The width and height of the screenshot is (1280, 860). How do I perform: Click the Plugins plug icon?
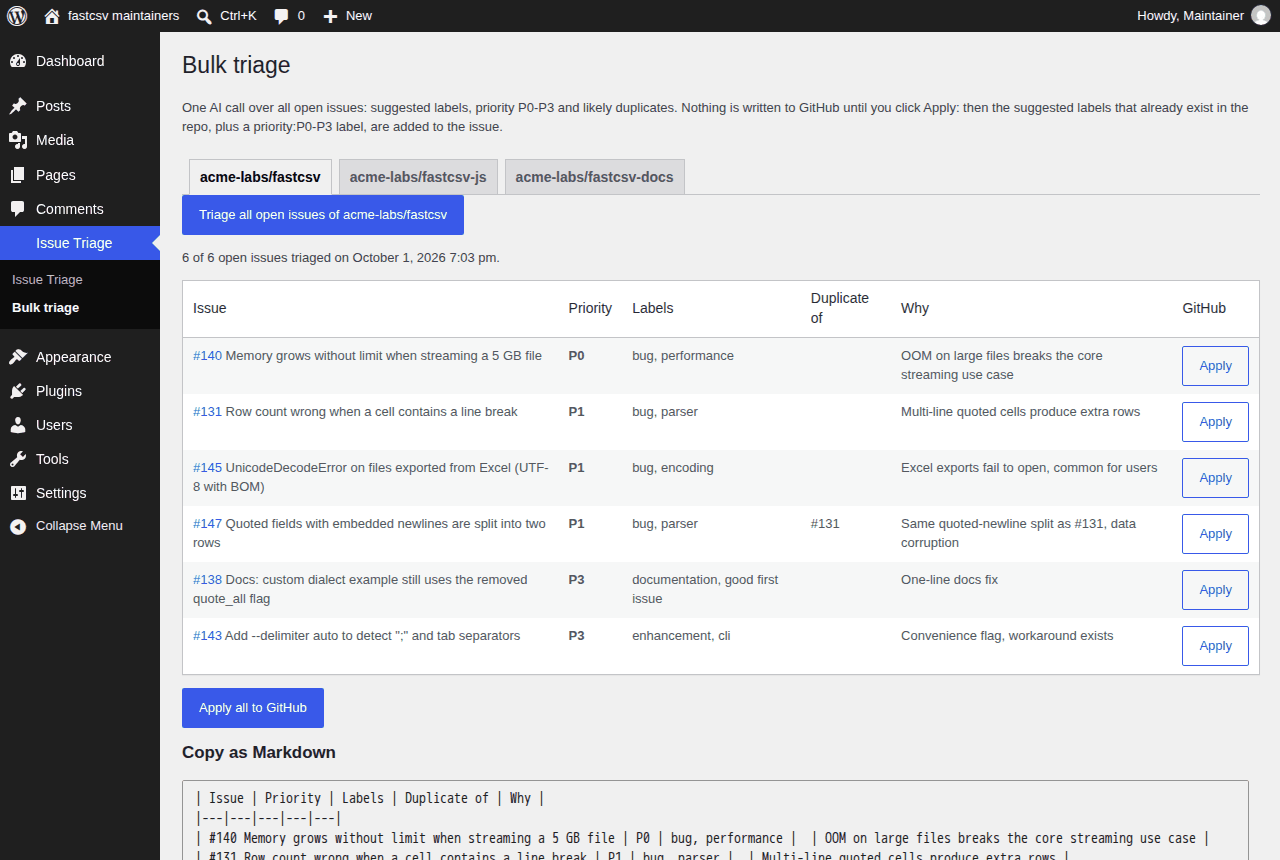(18, 391)
